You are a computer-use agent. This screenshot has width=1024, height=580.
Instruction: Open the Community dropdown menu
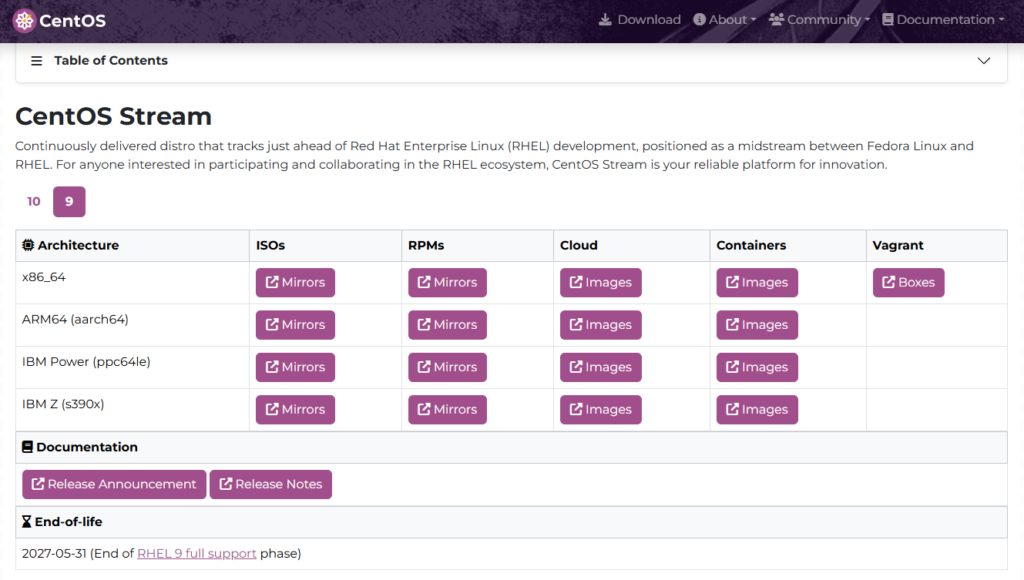click(x=819, y=20)
